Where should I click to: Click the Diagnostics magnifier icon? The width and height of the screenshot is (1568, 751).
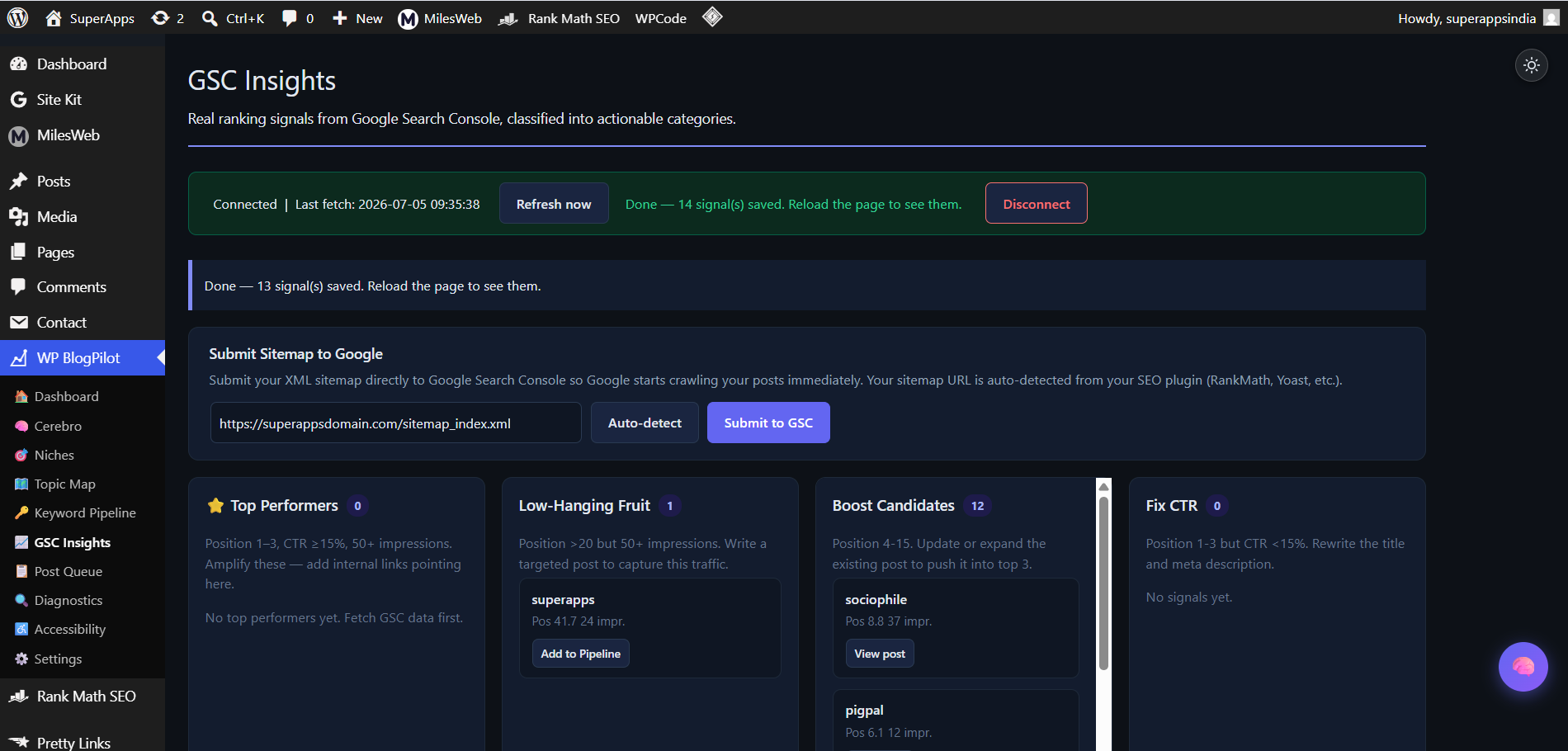pyautogui.click(x=21, y=601)
